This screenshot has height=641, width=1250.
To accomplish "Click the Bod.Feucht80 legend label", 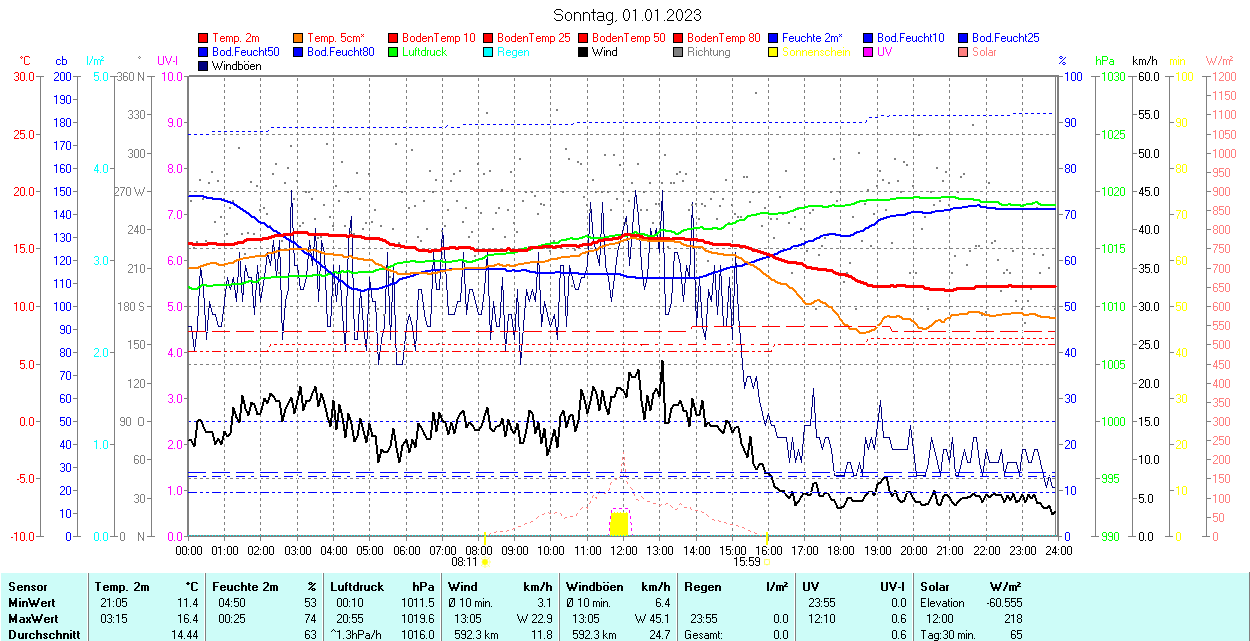I will (341, 52).
